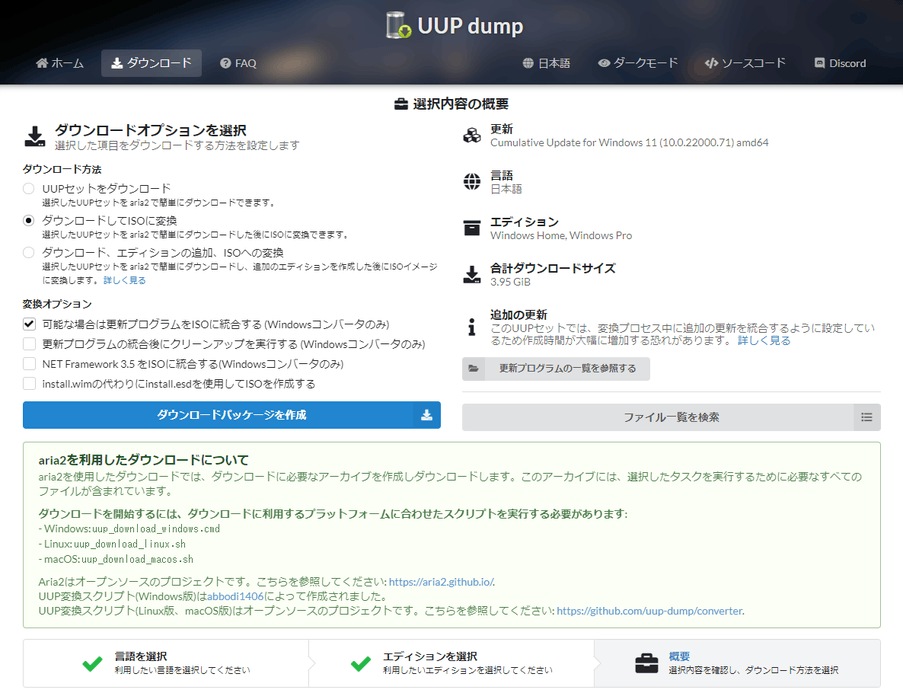This screenshot has width=903, height=693.
Task: Click the ダウンロード方法 heading
Action: click(62, 169)
